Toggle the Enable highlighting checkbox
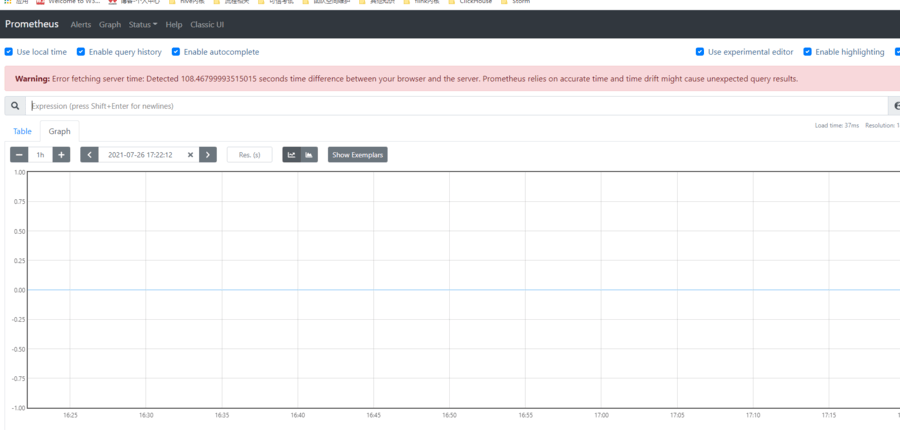The width and height of the screenshot is (900, 430). [808, 52]
